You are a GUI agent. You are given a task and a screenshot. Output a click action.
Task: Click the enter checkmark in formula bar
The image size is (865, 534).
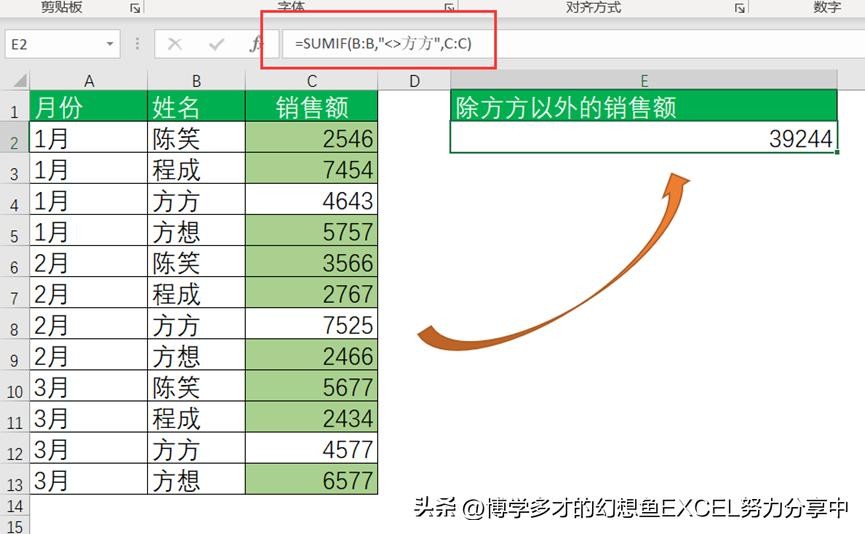point(216,44)
